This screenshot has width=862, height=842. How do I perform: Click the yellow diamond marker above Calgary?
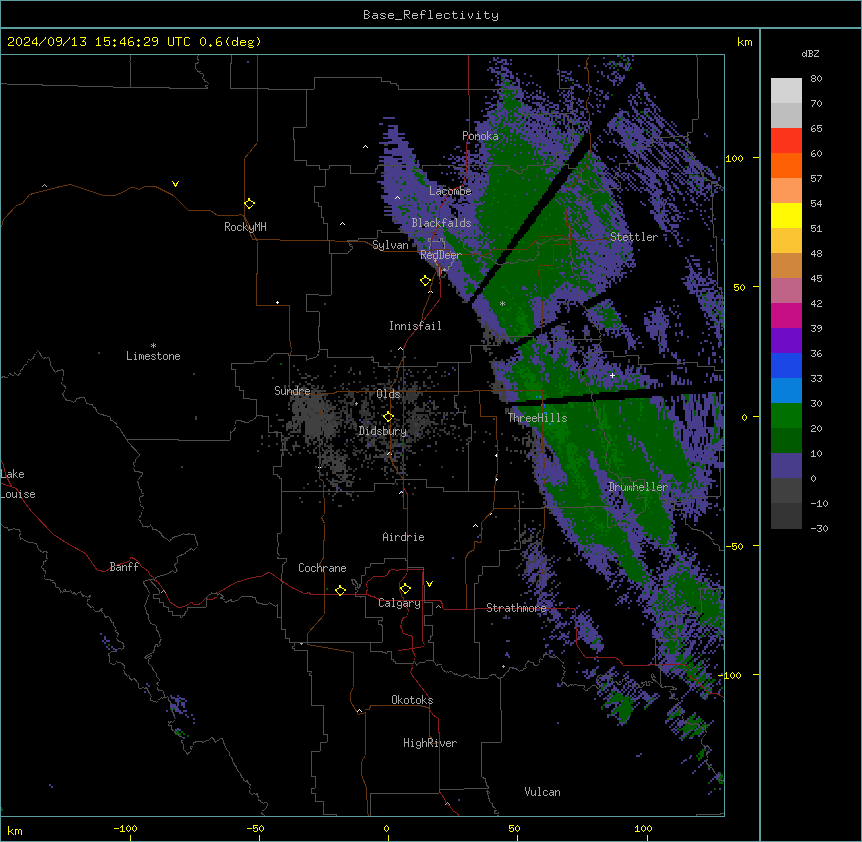pyautogui.click(x=405, y=589)
